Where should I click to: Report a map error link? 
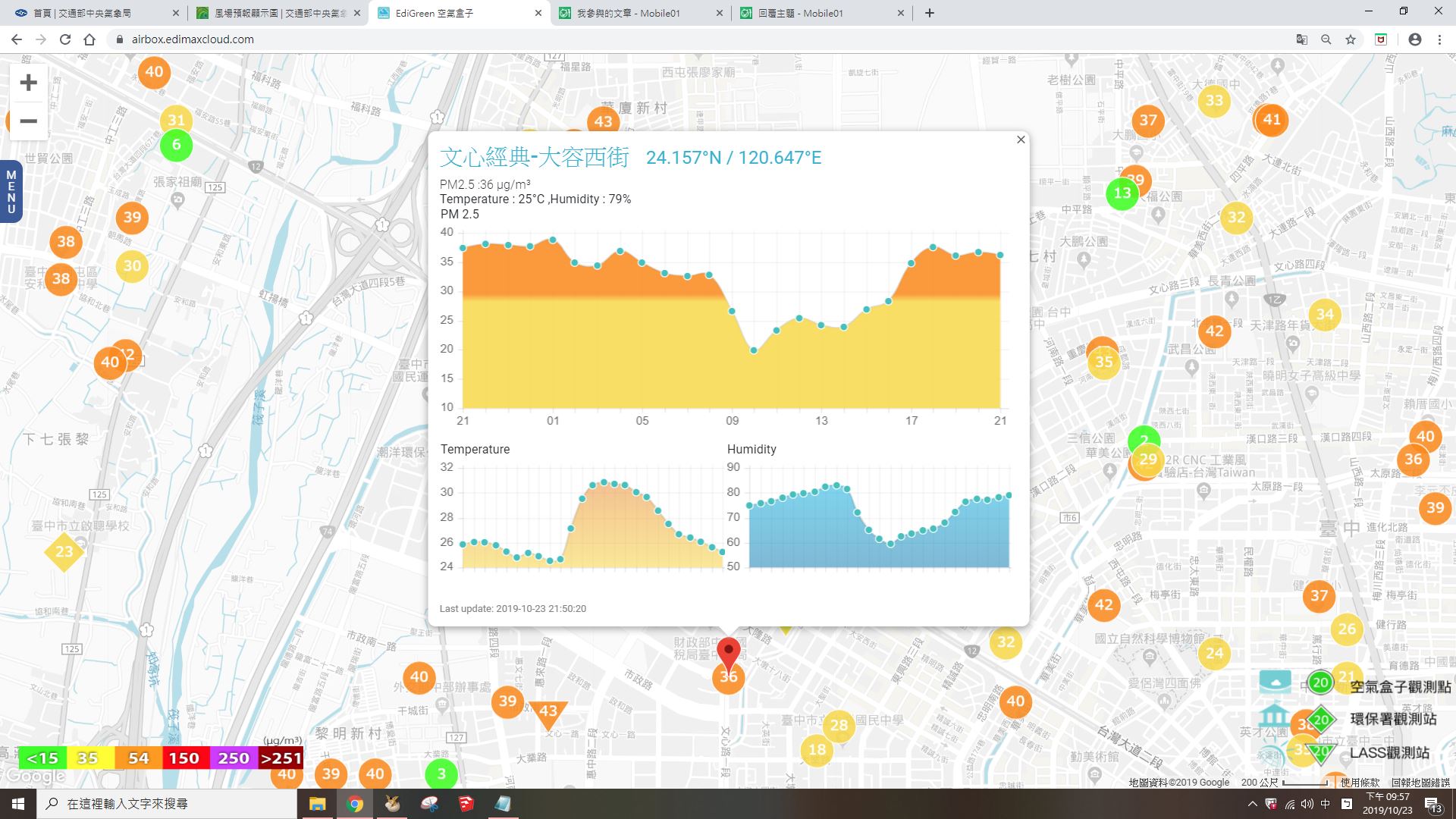pos(1420,783)
